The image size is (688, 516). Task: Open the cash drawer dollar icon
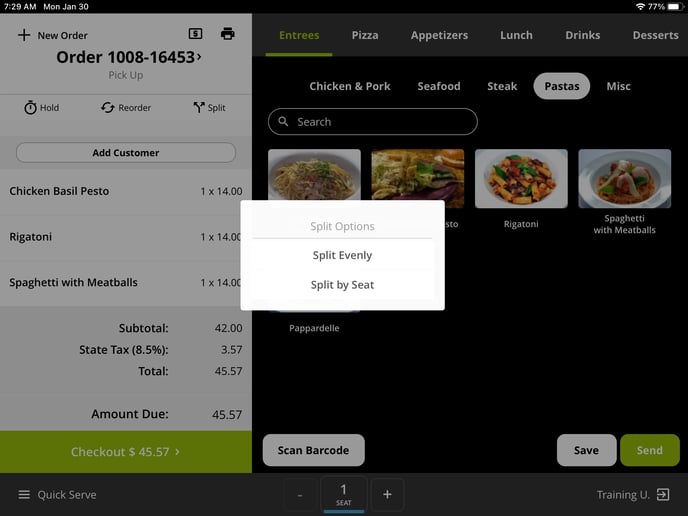coord(195,33)
